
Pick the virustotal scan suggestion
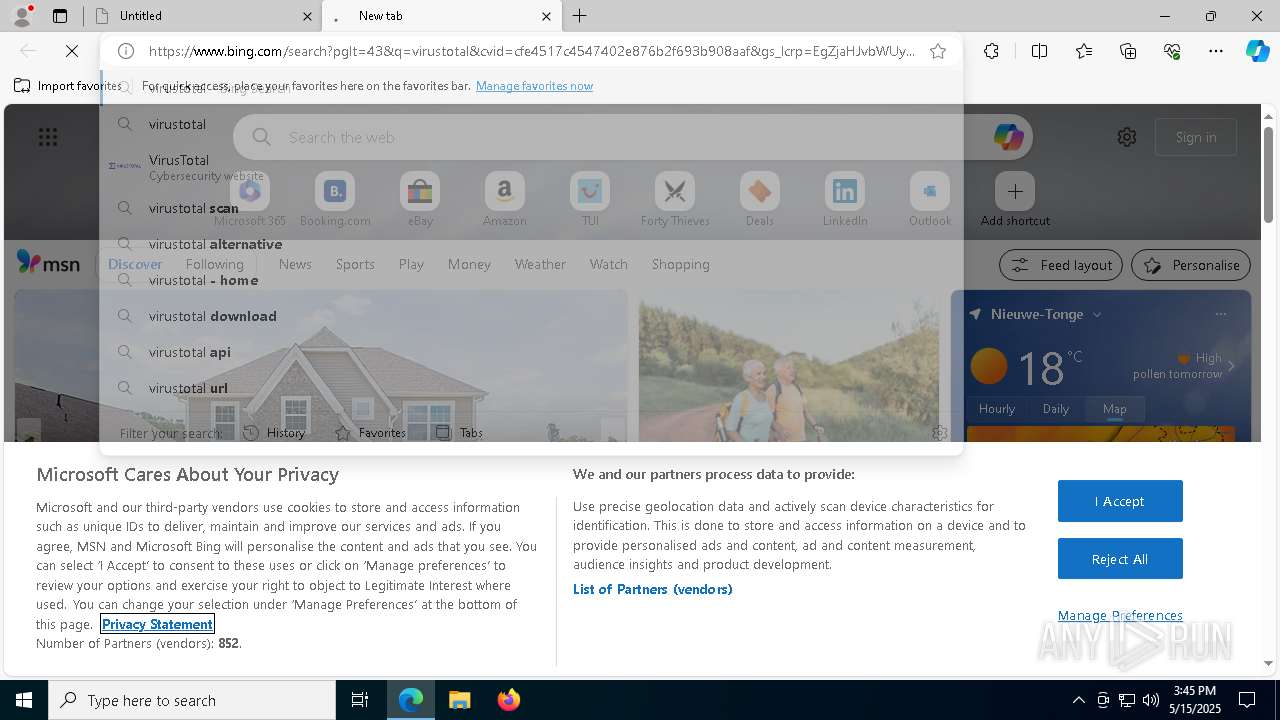tap(530, 208)
